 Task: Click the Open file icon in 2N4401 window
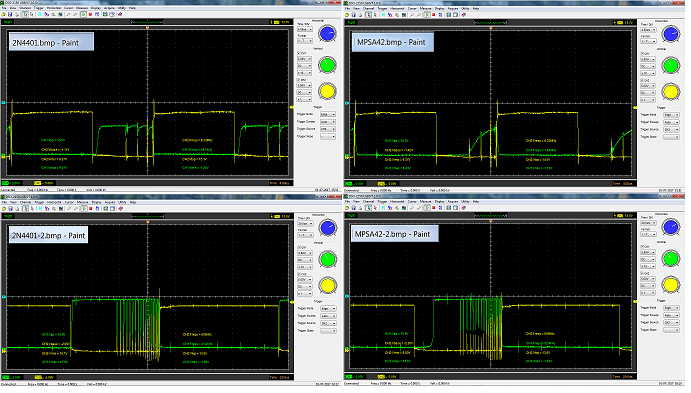3,14
